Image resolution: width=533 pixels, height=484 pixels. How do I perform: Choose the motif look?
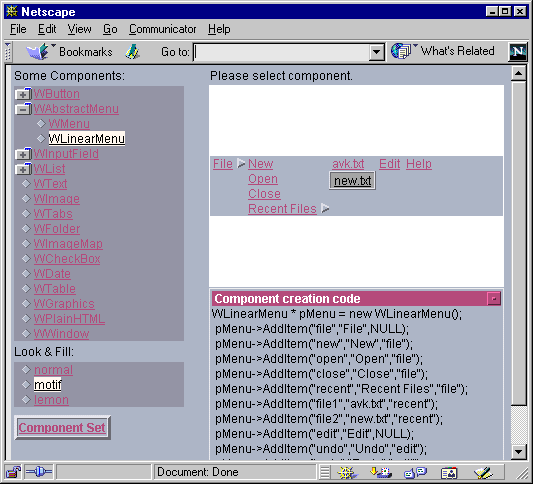(x=48, y=385)
